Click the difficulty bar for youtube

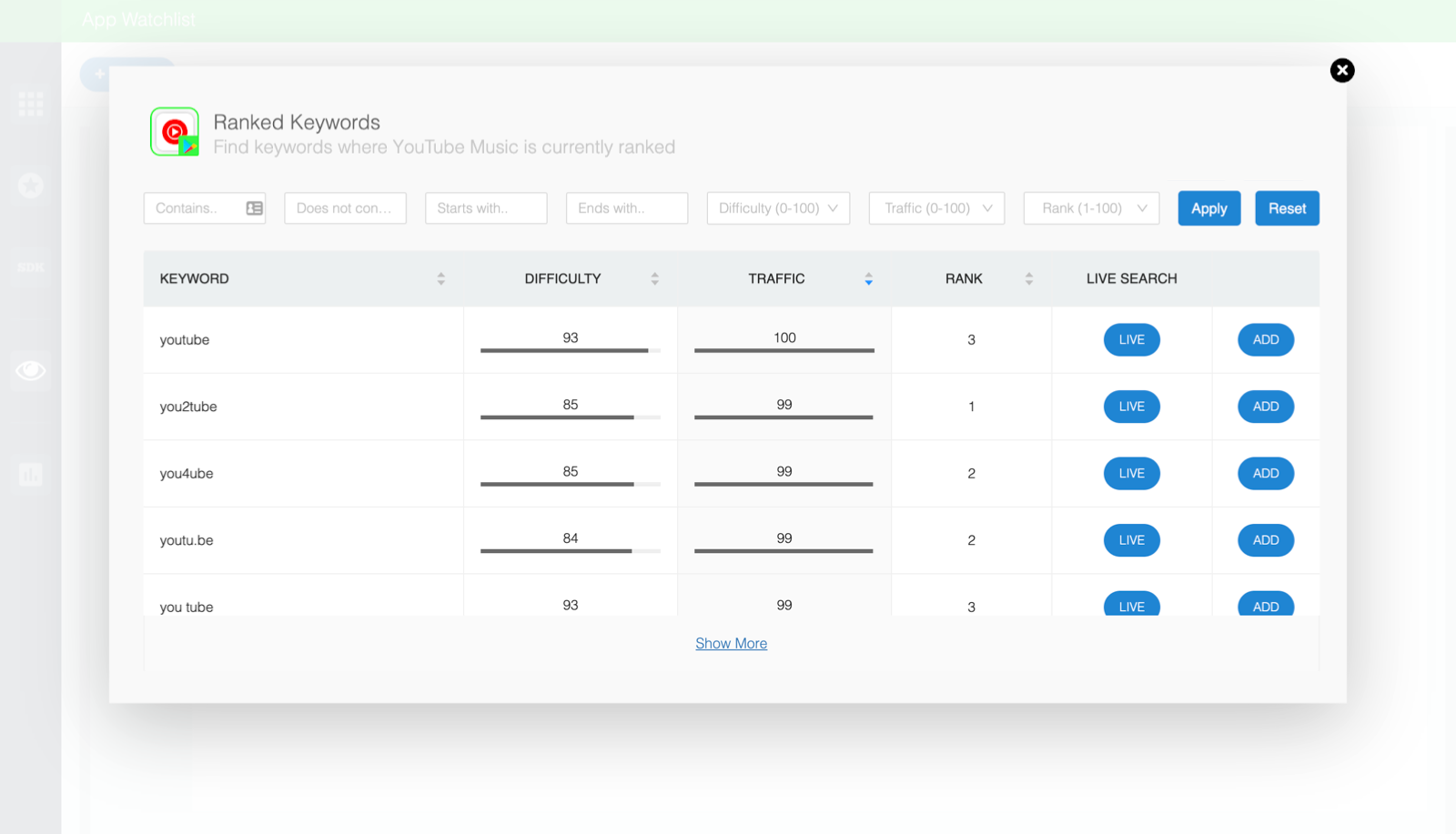571,350
